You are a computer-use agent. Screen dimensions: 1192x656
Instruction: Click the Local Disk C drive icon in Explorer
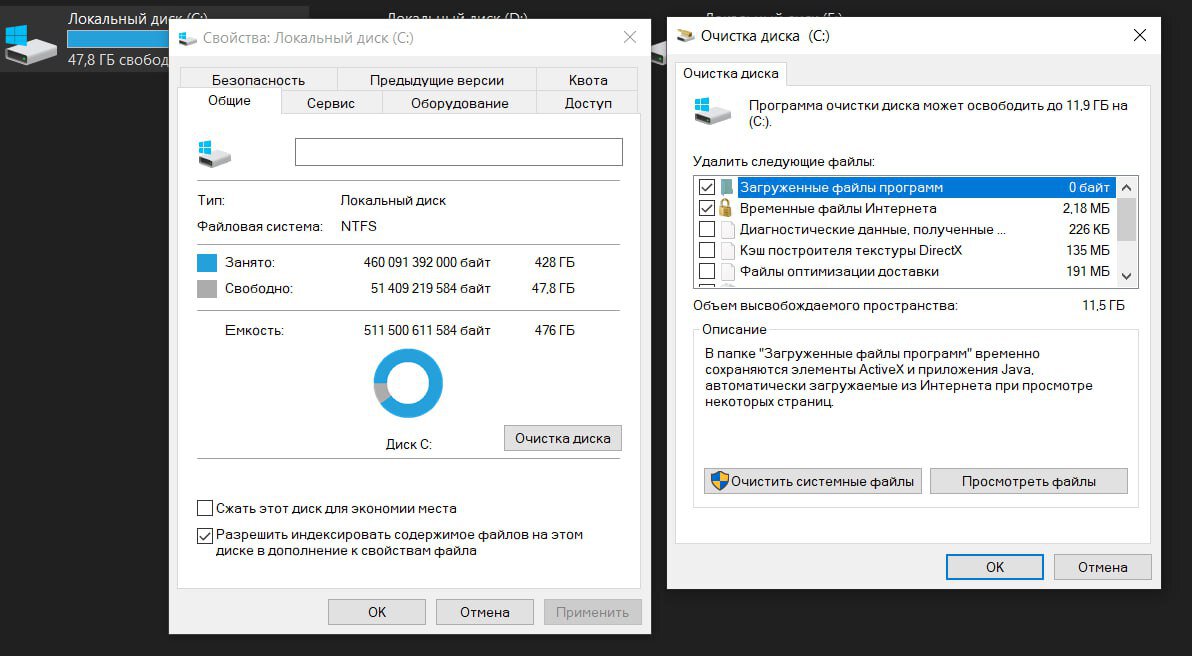click(30, 45)
